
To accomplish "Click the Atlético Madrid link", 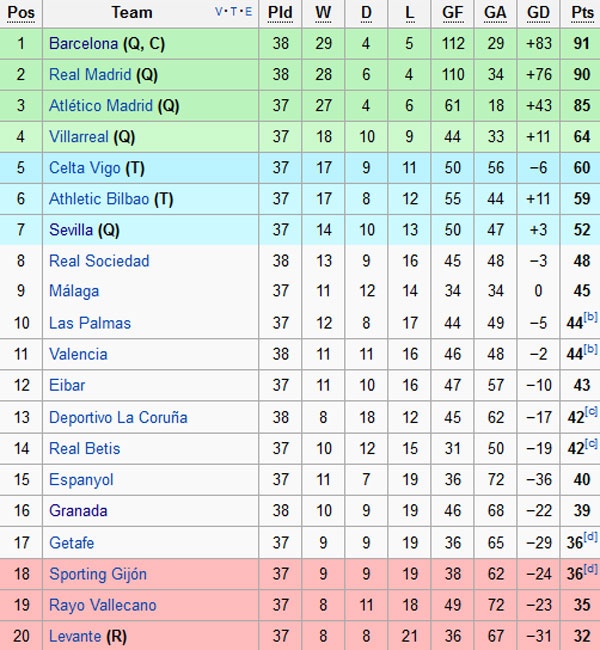I will [x=101, y=106].
